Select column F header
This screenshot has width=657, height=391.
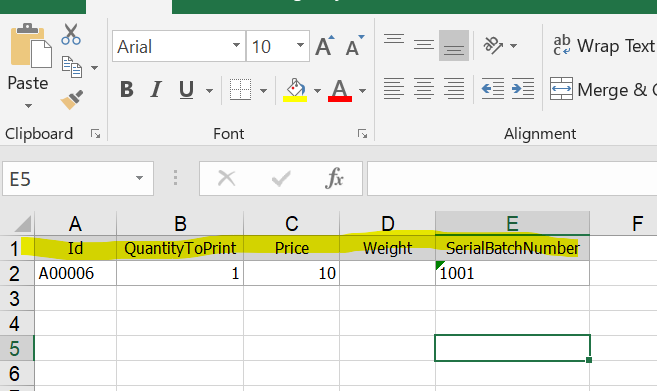point(623,223)
